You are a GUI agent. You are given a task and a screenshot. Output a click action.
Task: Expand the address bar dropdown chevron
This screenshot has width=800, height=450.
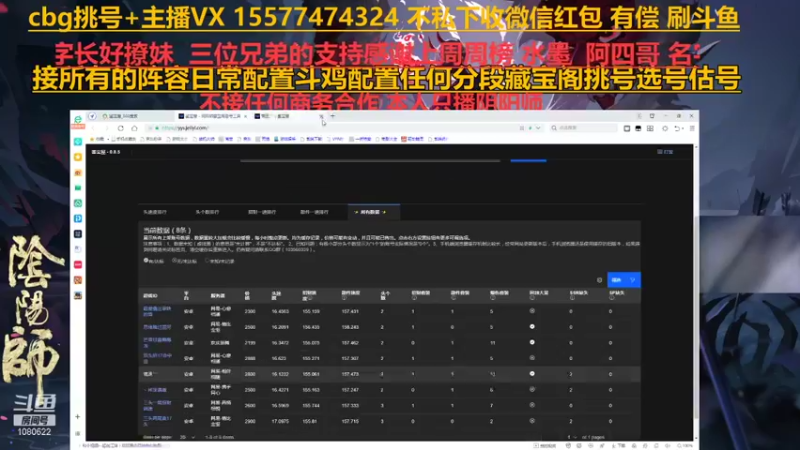[538, 128]
